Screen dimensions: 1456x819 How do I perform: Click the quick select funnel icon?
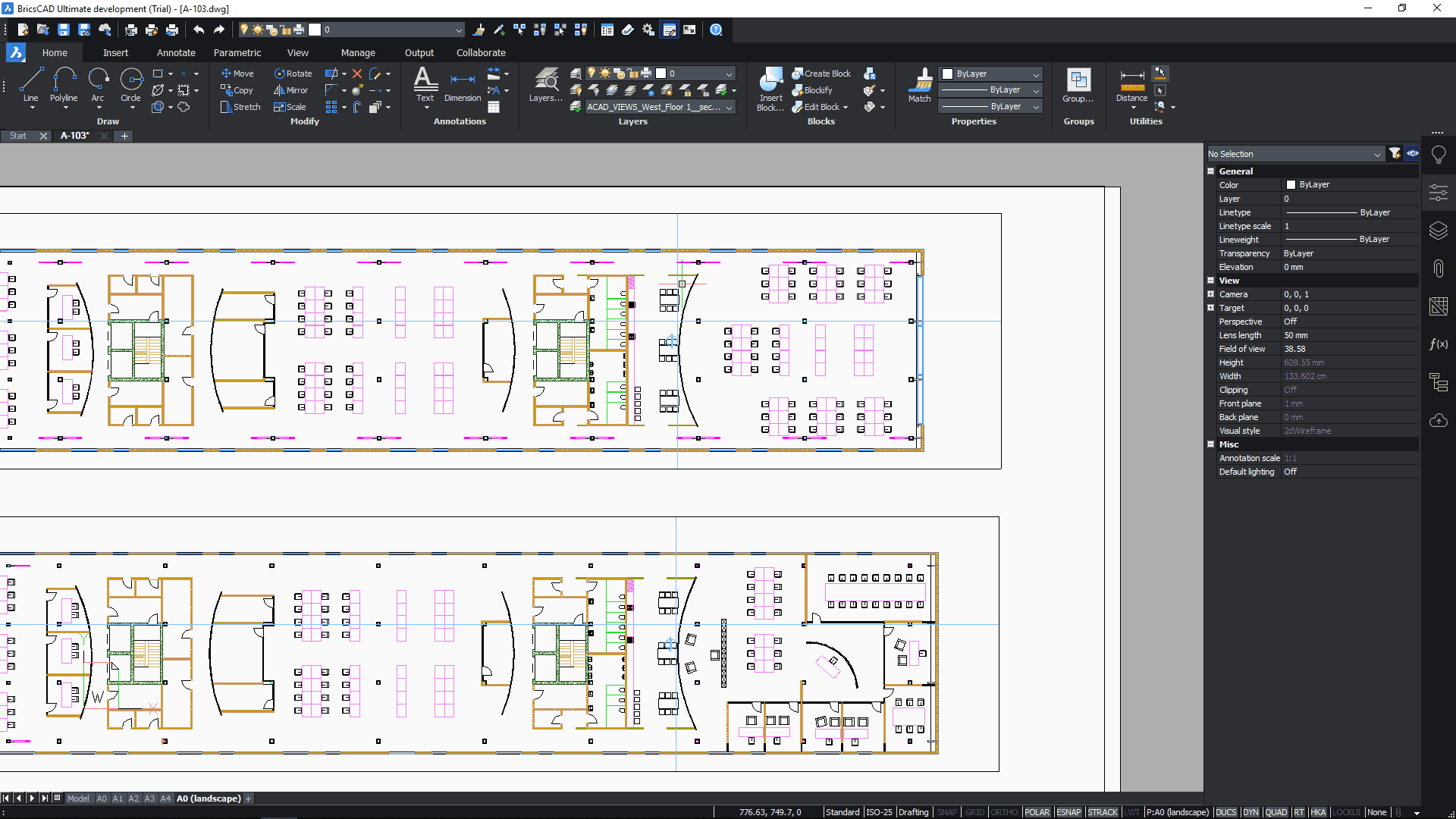tap(1395, 153)
